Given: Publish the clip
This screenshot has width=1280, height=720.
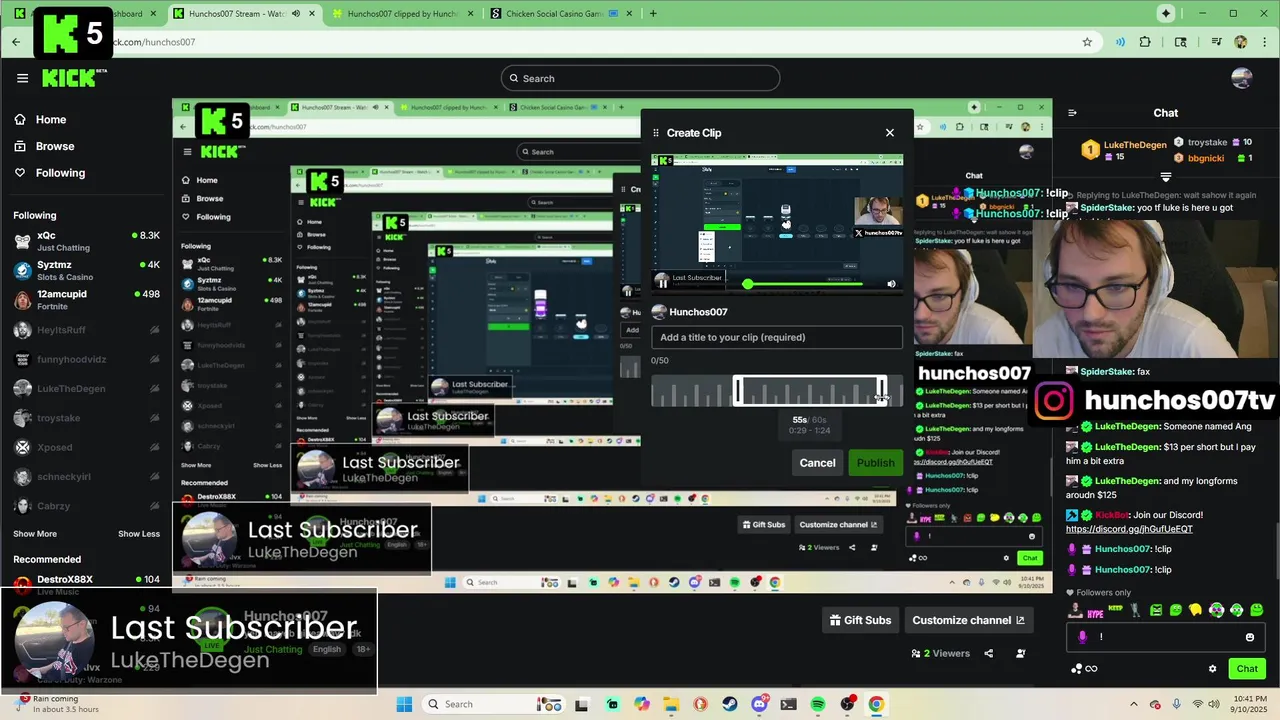Looking at the screenshot, I should 875,462.
